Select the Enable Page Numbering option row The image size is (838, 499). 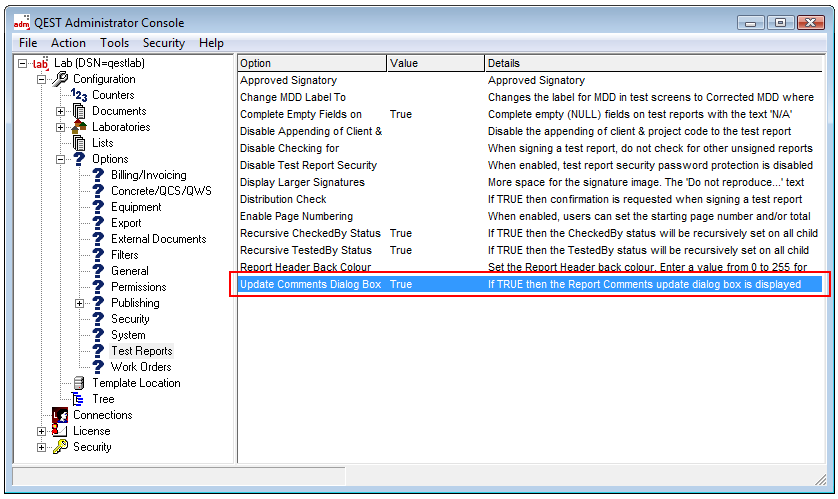302,216
